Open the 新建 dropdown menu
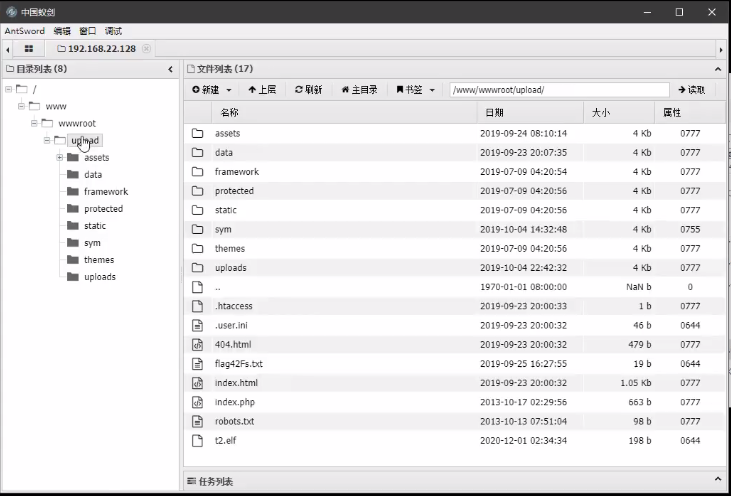The width and height of the screenshot is (731, 496). 210,89
